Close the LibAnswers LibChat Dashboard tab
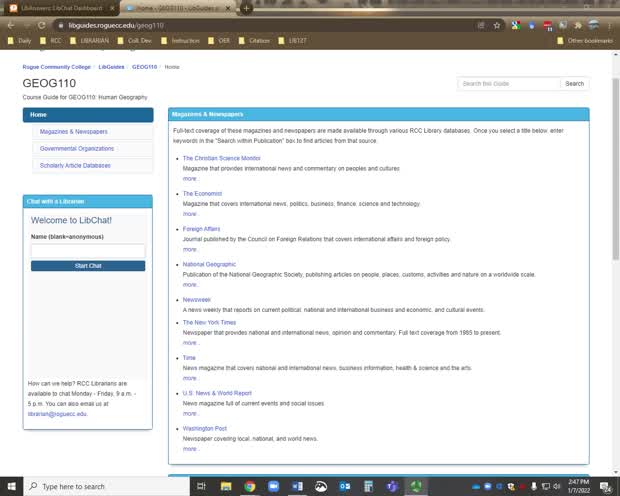Screen dimensions: 620x496 pyautogui.click(x=112, y=8)
